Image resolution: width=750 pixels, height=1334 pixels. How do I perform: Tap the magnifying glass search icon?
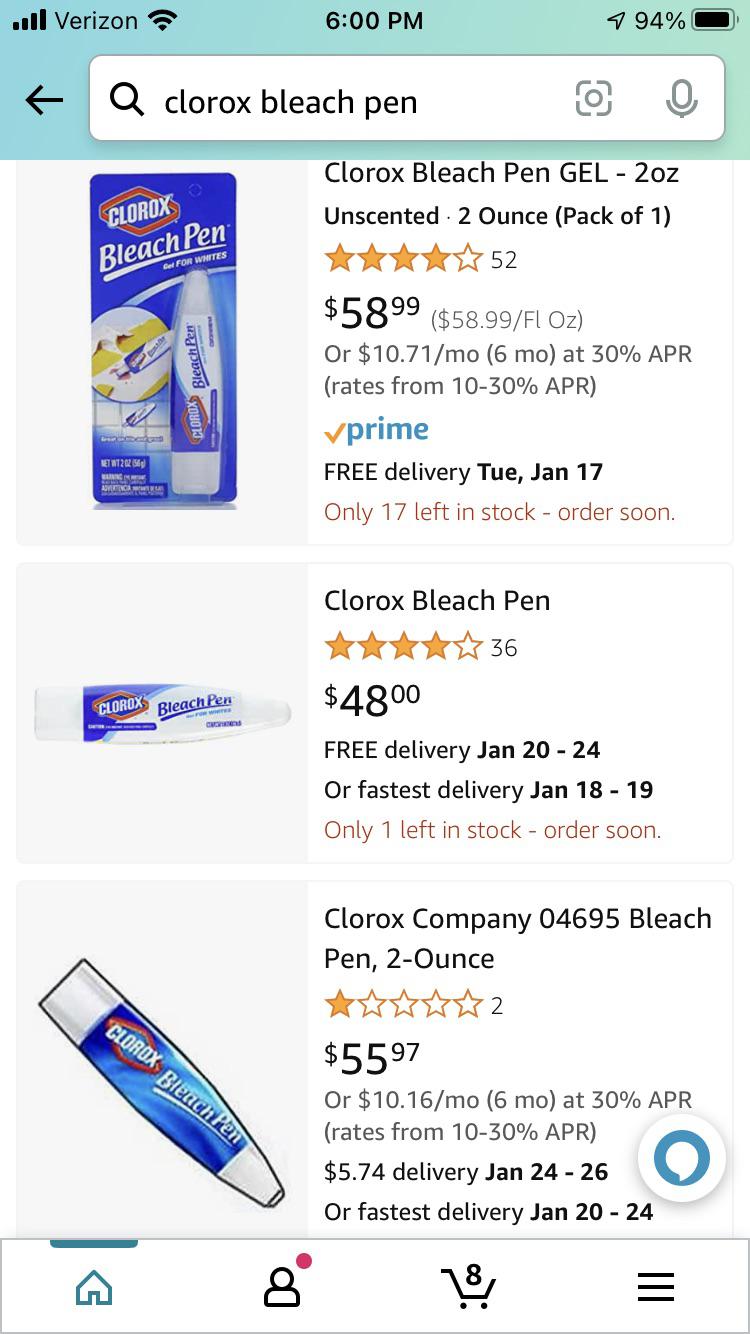pyautogui.click(x=127, y=100)
